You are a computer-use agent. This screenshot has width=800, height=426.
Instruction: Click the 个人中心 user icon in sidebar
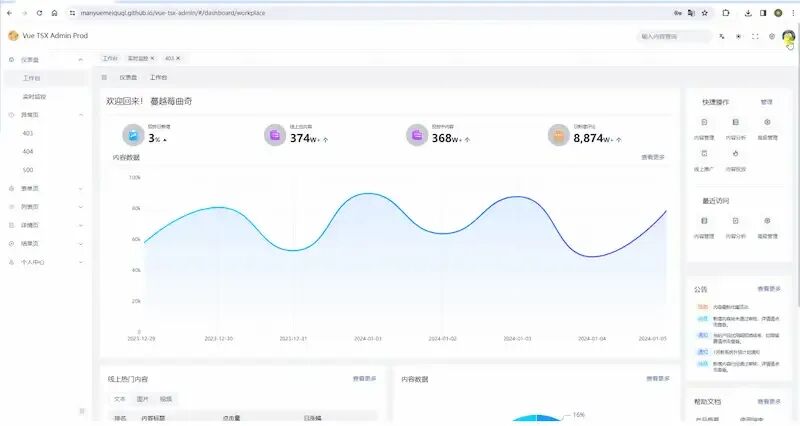pos(12,262)
